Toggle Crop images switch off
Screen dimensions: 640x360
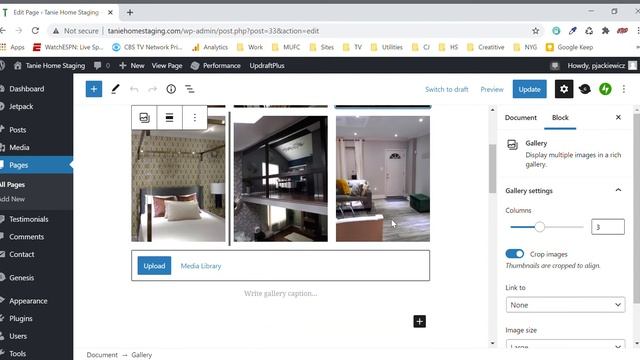coord(514,254)
